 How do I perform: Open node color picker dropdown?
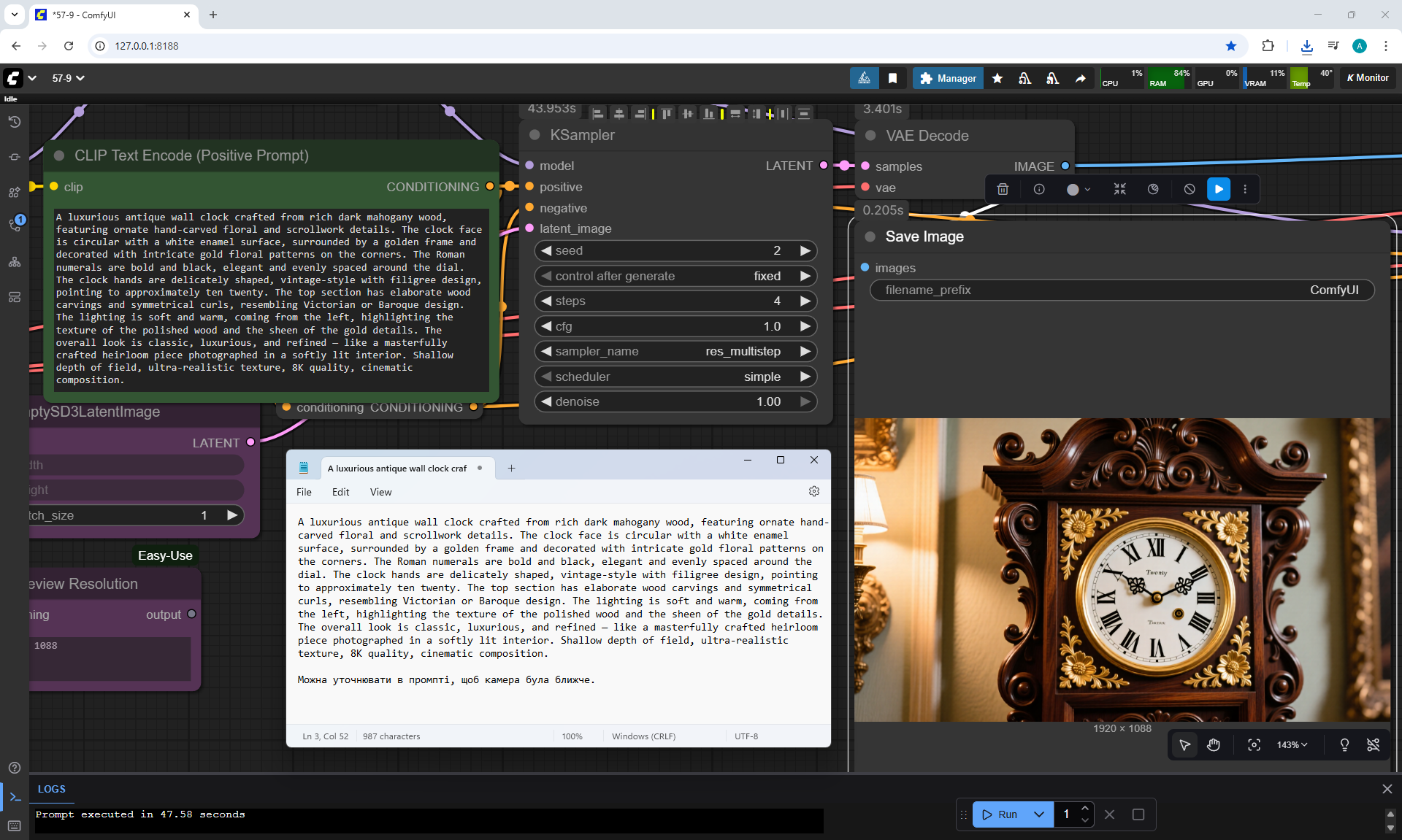point(1078,189)
